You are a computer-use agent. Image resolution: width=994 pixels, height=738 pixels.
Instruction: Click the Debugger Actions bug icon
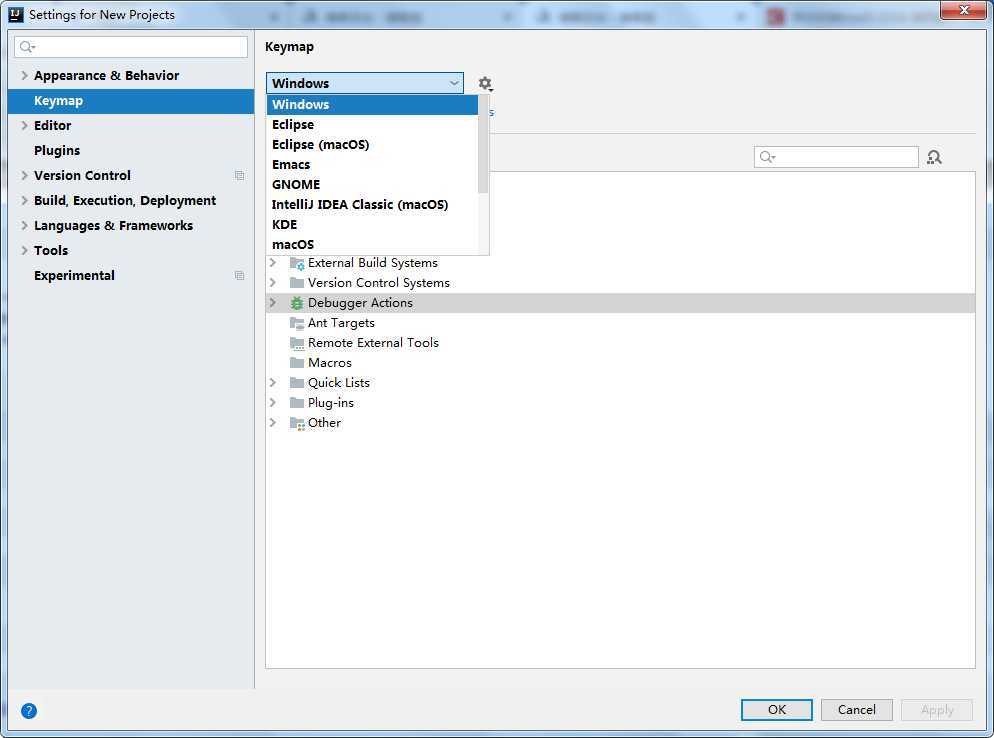click(x=297, y=303)
